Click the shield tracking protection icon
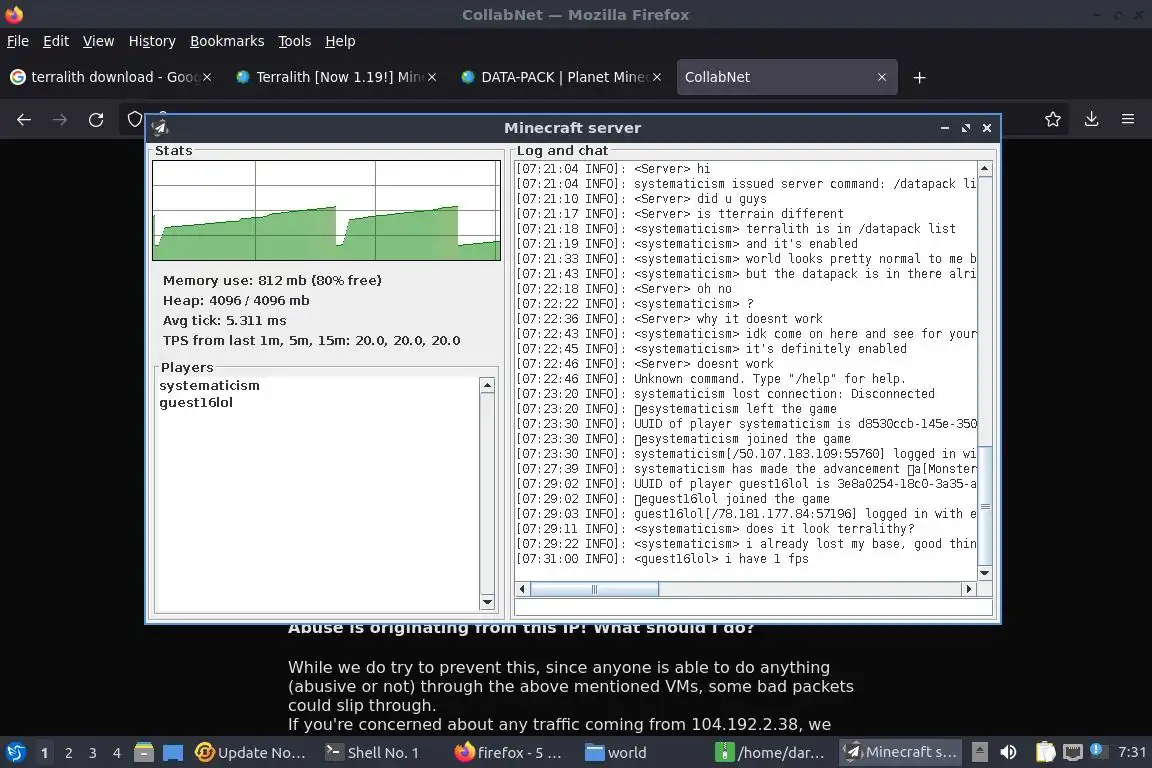 point(134,119)
